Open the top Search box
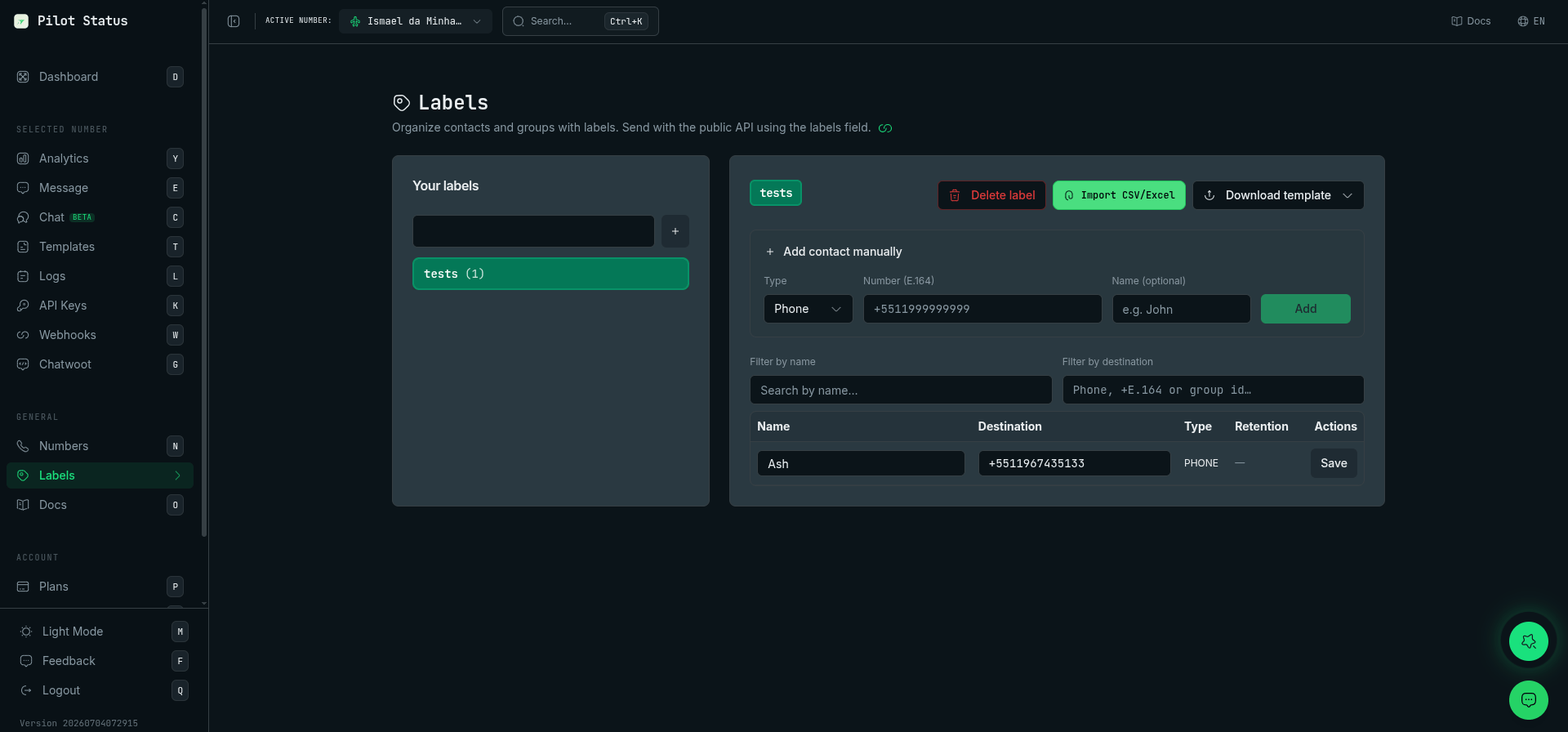This screenshot has height=732, width=1568. pos(581,21)
